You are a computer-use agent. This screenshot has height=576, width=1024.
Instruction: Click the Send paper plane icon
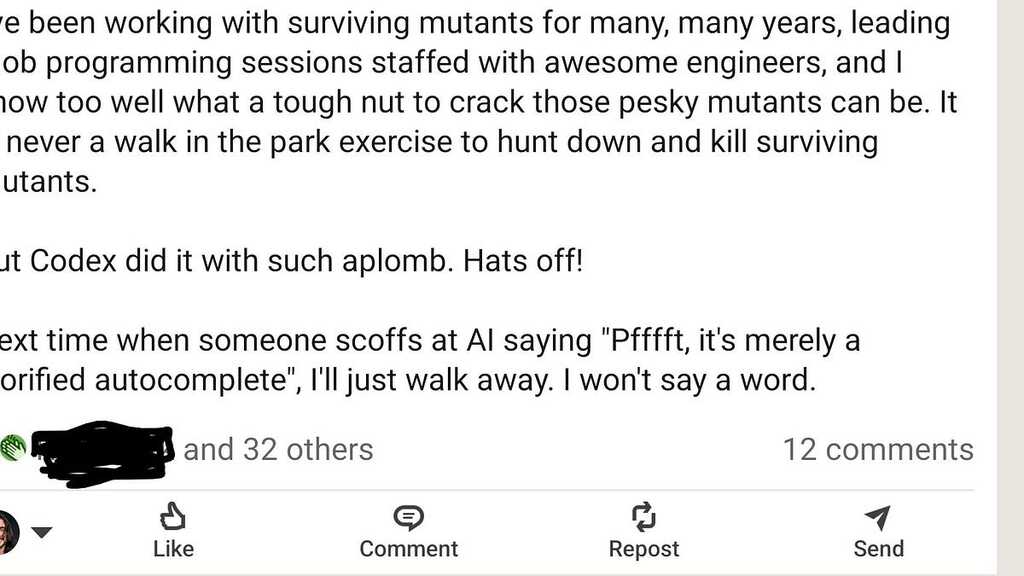[x=878, y=517]
